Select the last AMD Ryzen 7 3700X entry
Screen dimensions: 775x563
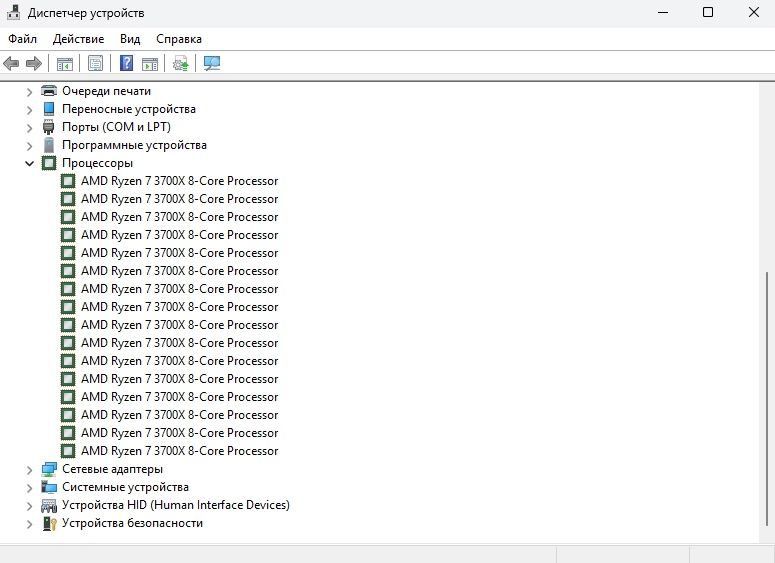tap(179, 451)
